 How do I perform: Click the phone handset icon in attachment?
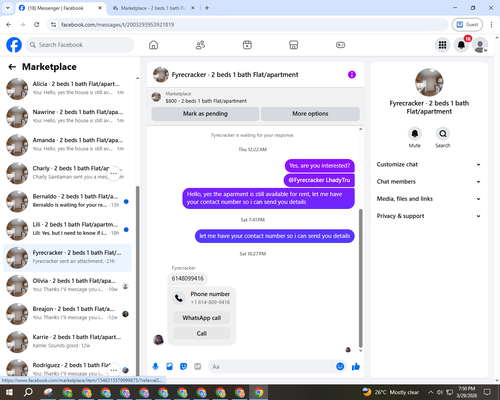pos(179,298)
